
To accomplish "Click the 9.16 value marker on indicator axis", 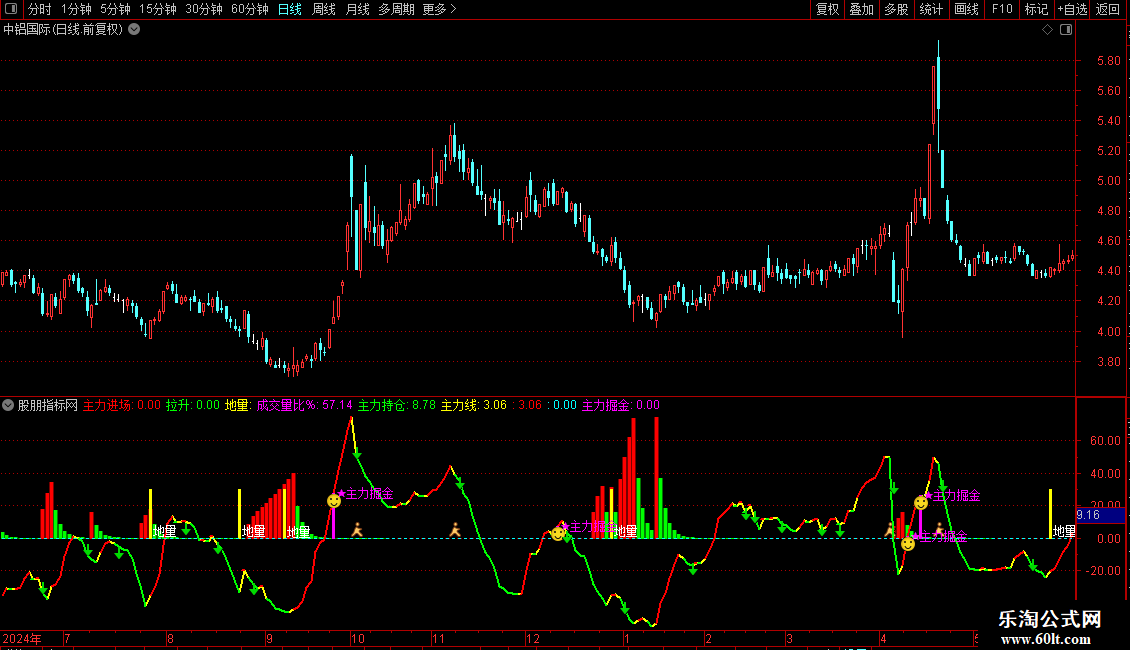I will pyautogui.click(x=1088, y=515).
